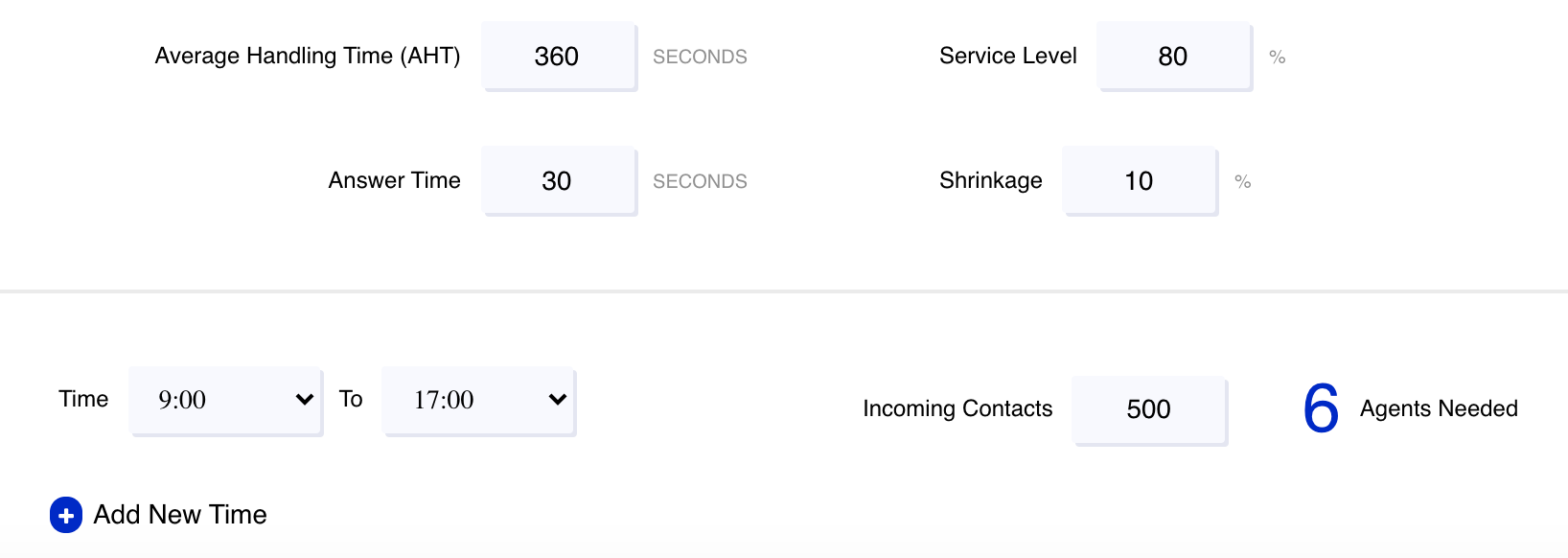Screen dimensions: 1568x558
Task: Click the Service Level label text
Action: coord(1008,57)
